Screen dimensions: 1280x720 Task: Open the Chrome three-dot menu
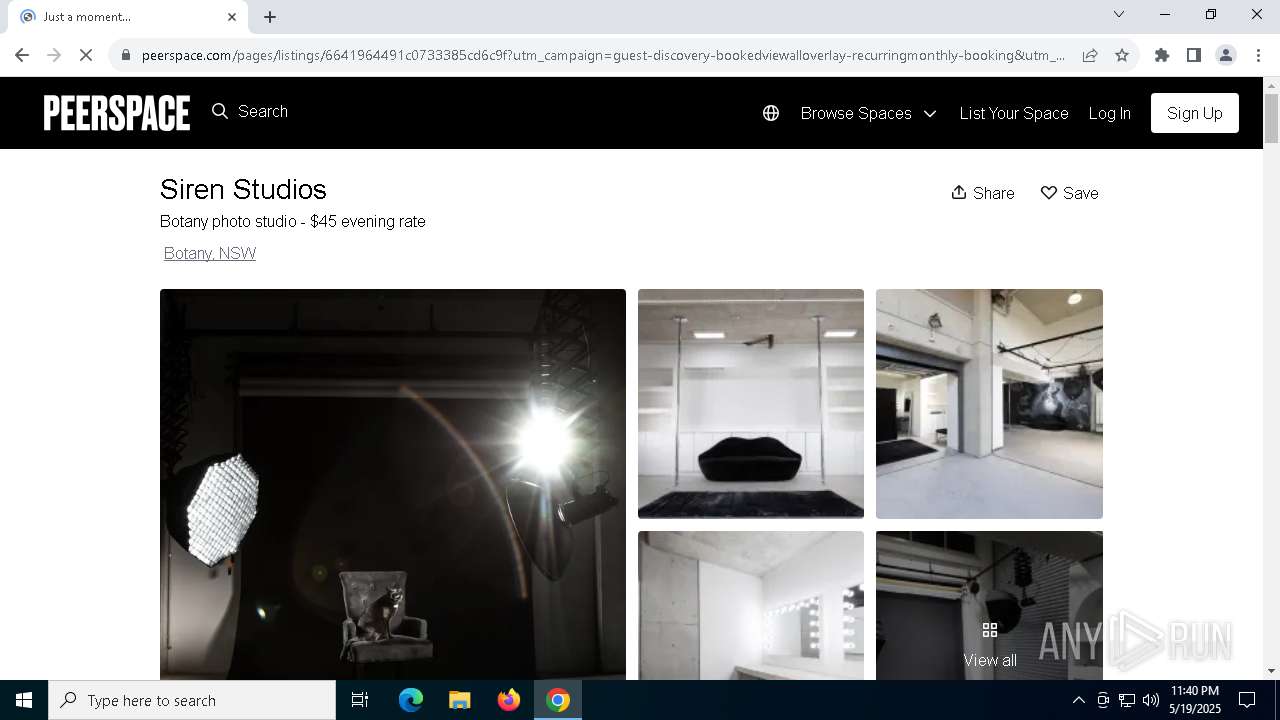1258,55
